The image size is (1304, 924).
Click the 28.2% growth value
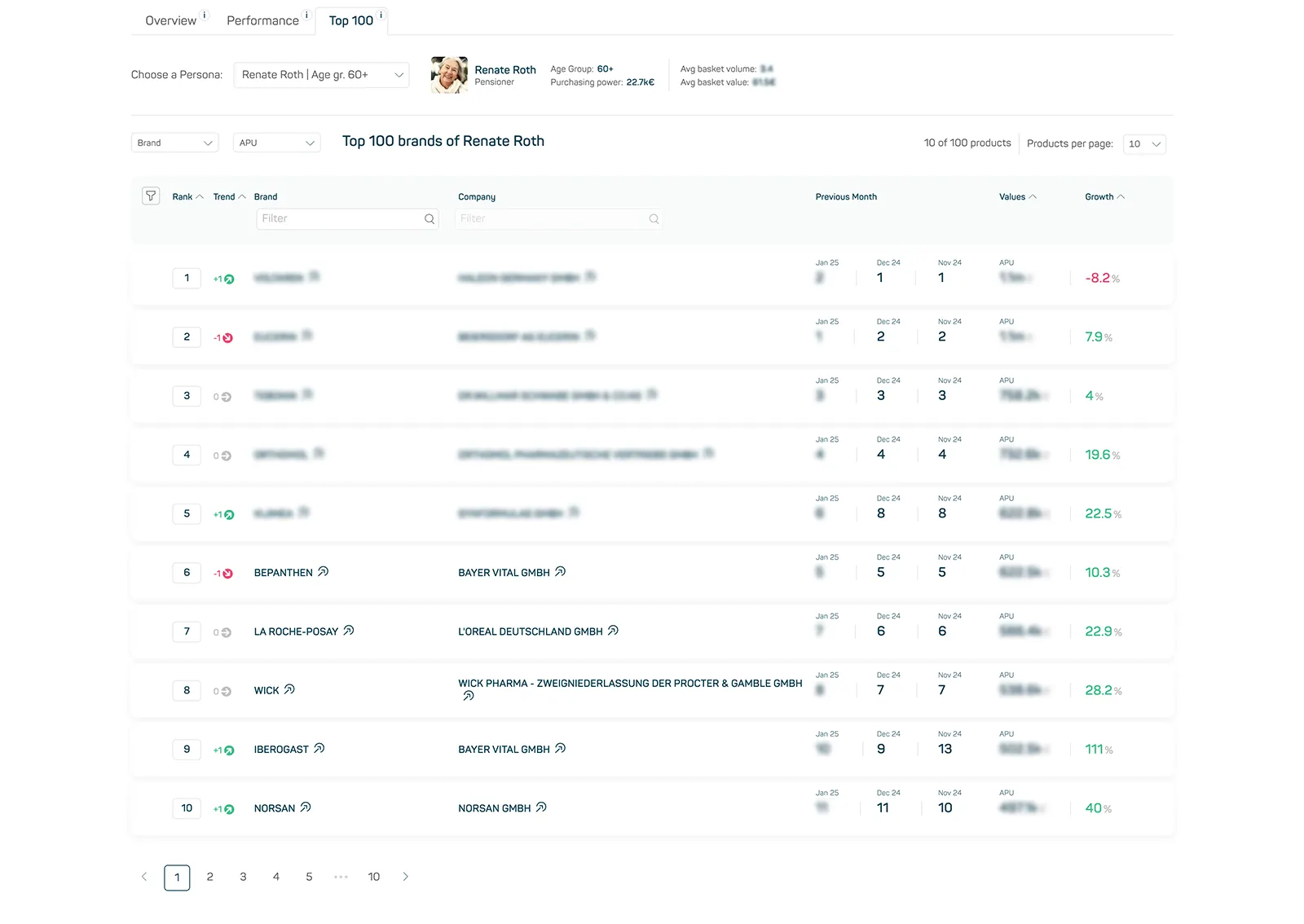1104,690
